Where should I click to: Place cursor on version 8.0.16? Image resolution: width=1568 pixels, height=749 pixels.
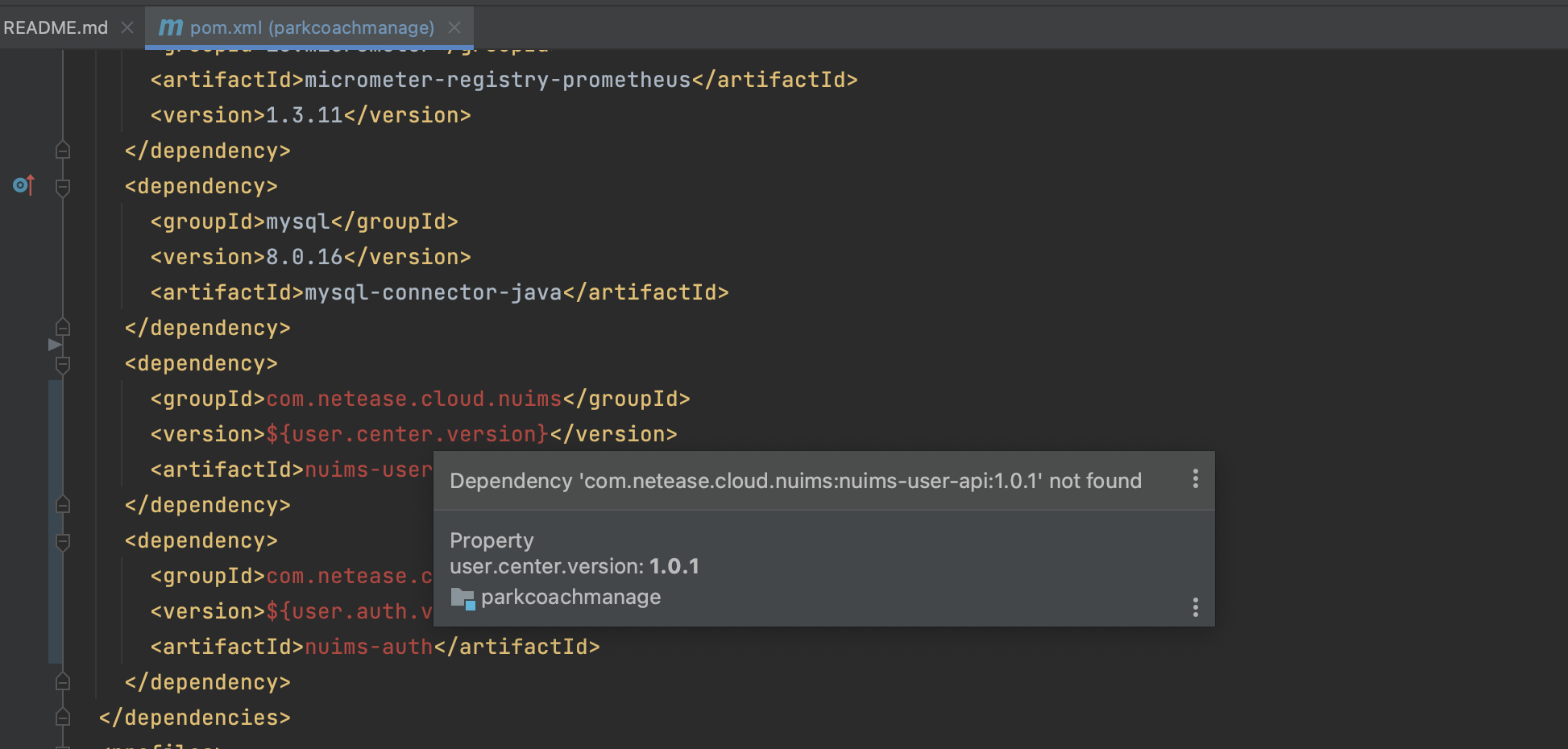[x=305, y=257]
